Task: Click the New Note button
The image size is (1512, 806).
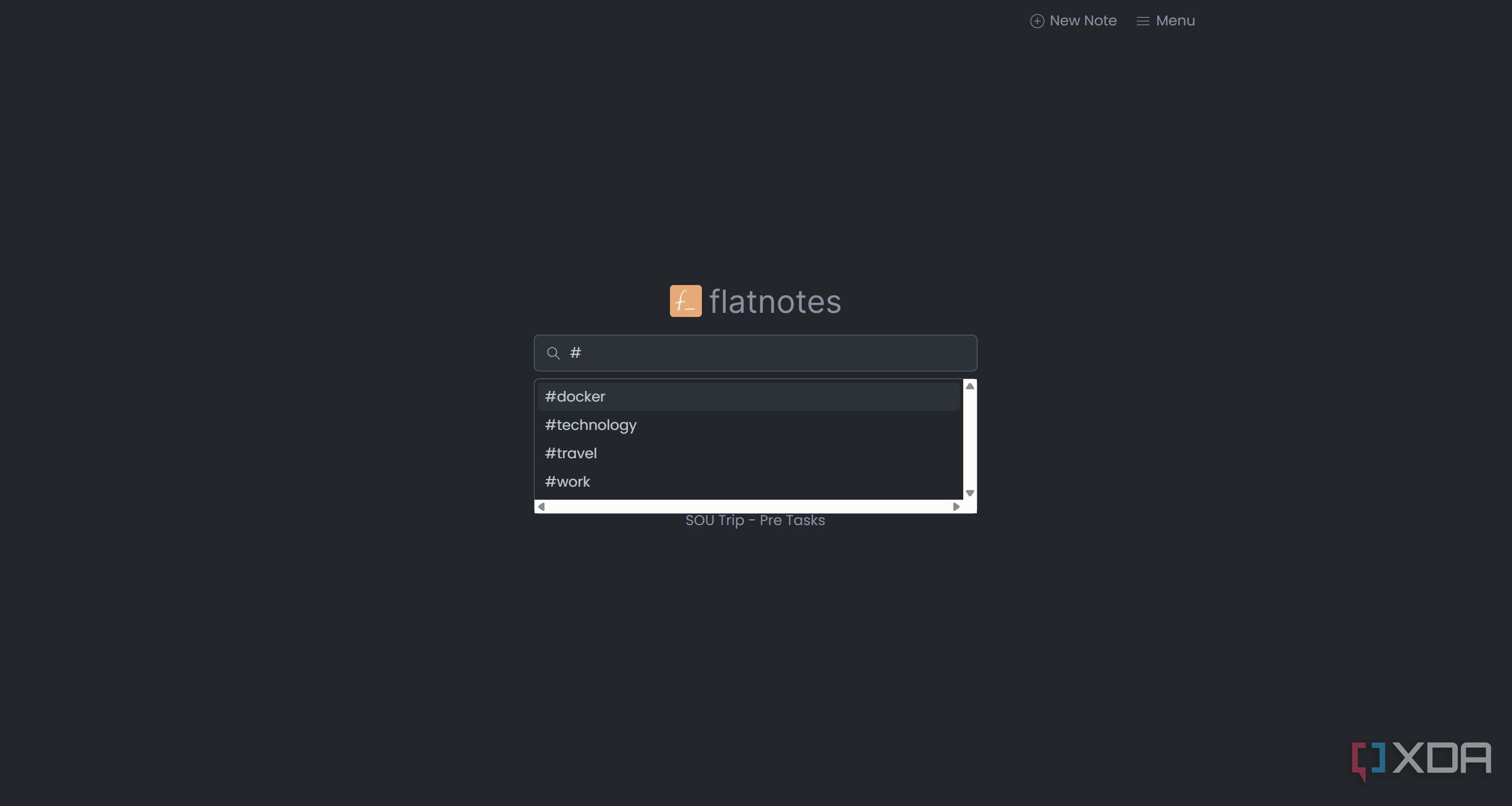Action: coord(1073,21)
